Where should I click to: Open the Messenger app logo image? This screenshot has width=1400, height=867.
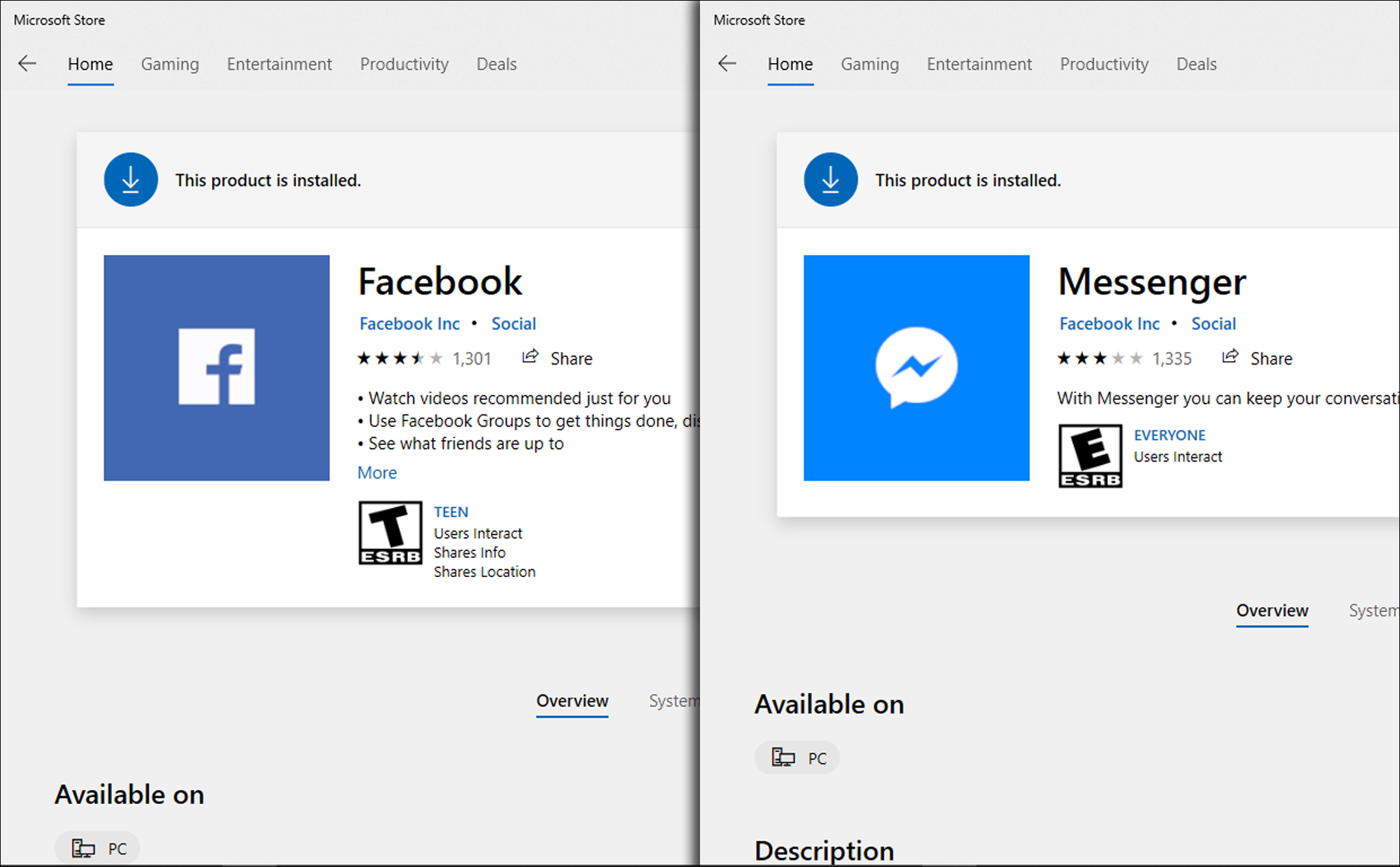pos(917,368)
